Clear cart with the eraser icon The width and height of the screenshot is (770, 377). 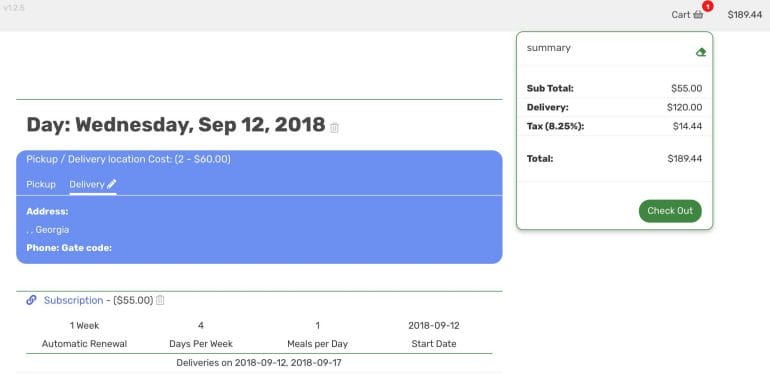point(701,52)
